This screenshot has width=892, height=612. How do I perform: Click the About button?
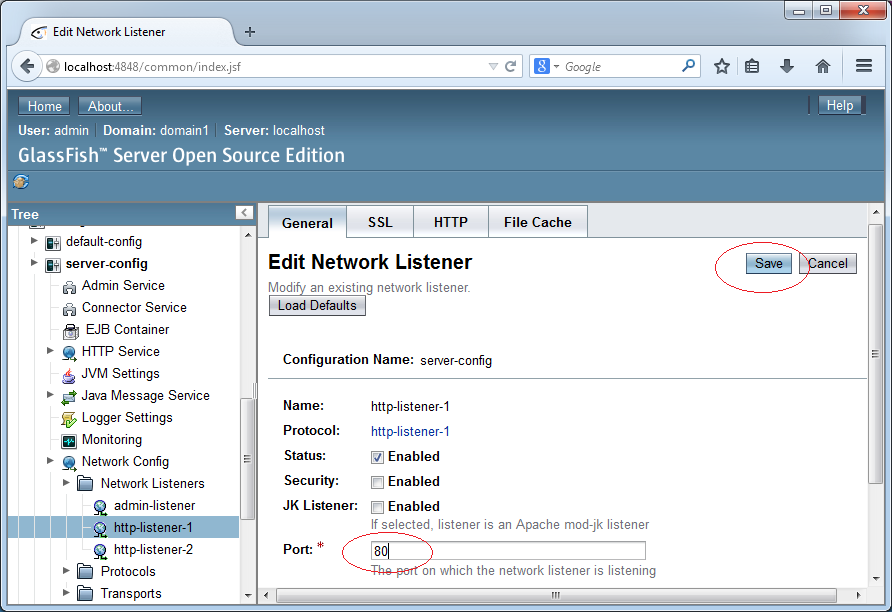110,106
